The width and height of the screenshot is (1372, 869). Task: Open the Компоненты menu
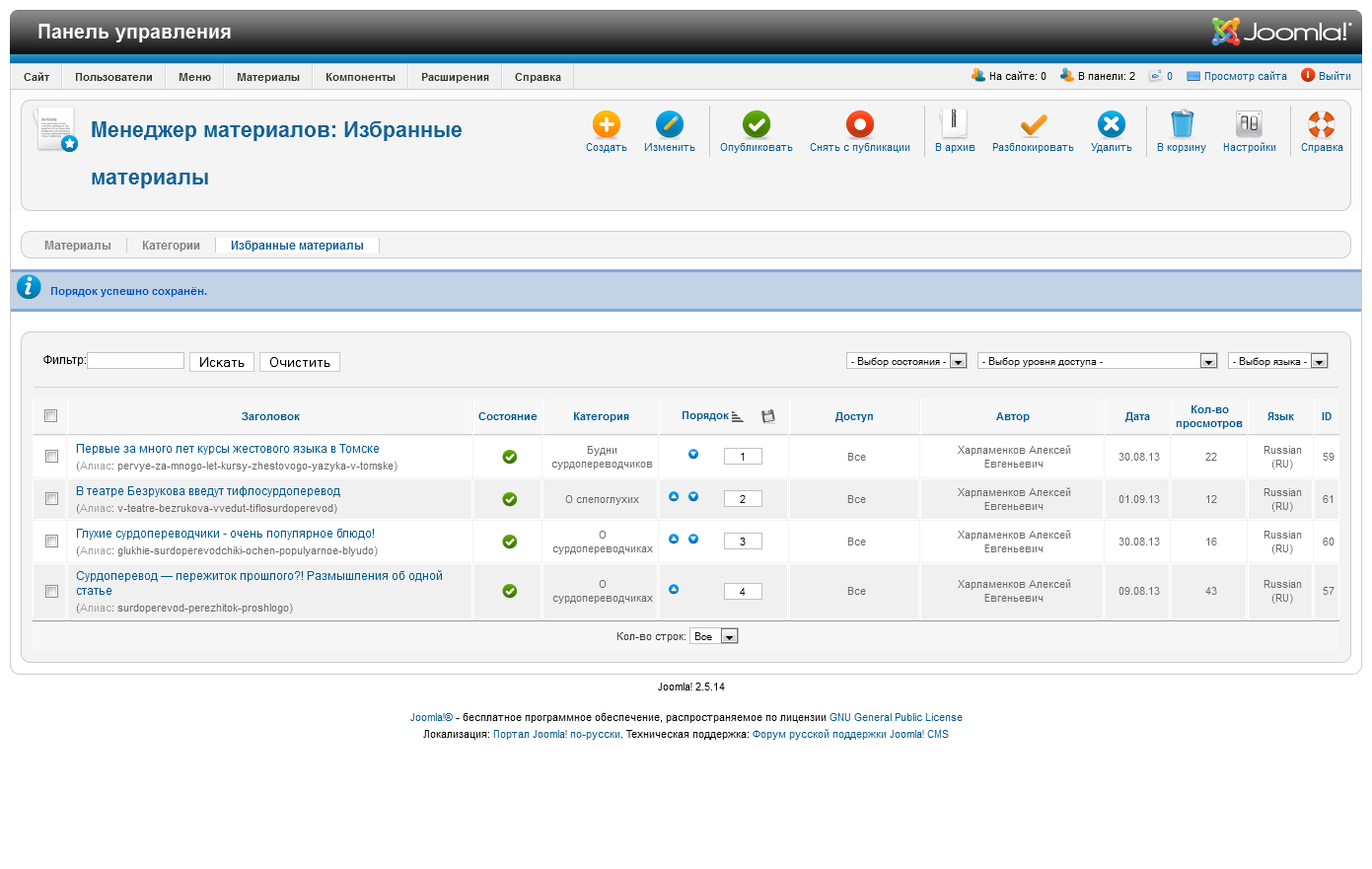click(360, 77)
